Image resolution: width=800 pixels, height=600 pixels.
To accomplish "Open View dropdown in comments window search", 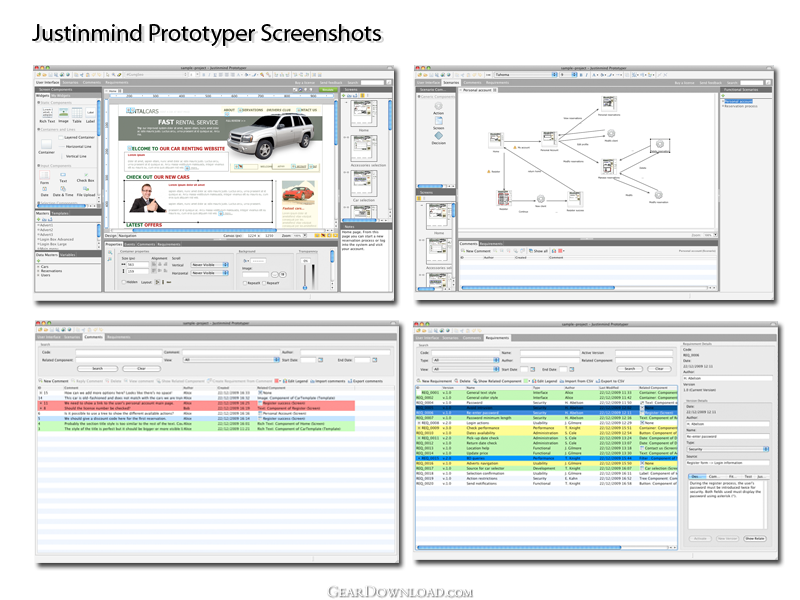I will coord(231,360).
